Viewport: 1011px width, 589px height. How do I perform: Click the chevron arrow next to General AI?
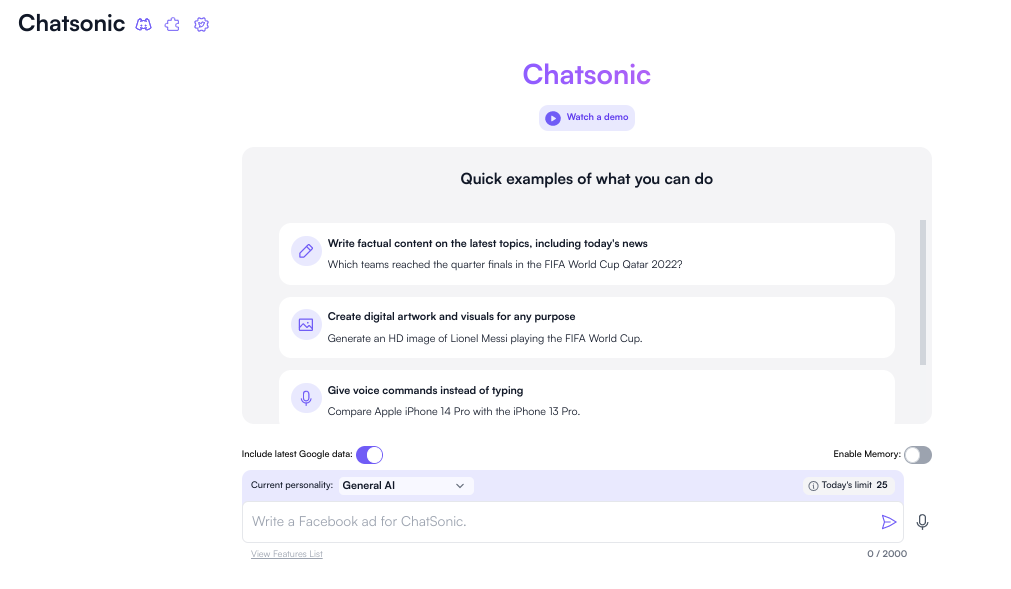(x=460, y=486)
